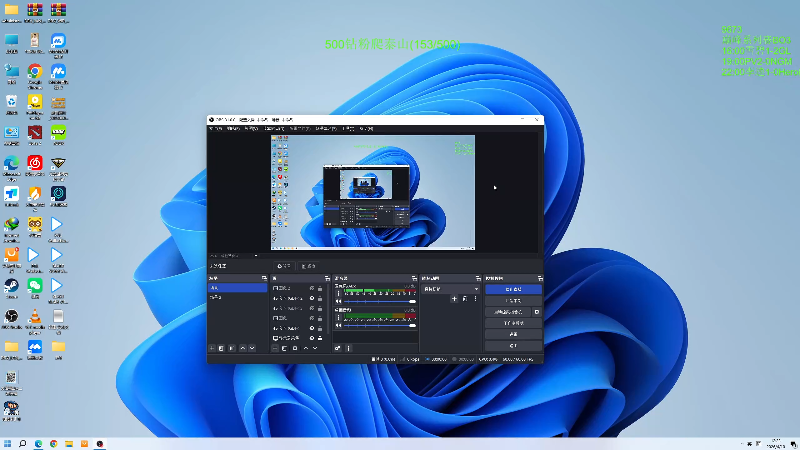The width and height of the screenshot is (800, 450).
Task: Move scene down with the arrow icon
Action: (252, 348)
